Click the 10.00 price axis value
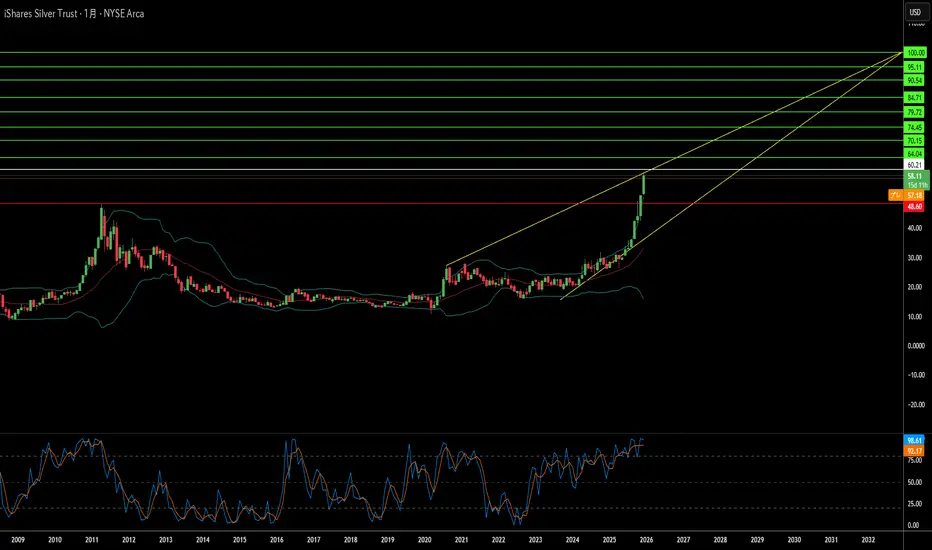Viewport: 932px width, 550px height. [x=915, y=317]
